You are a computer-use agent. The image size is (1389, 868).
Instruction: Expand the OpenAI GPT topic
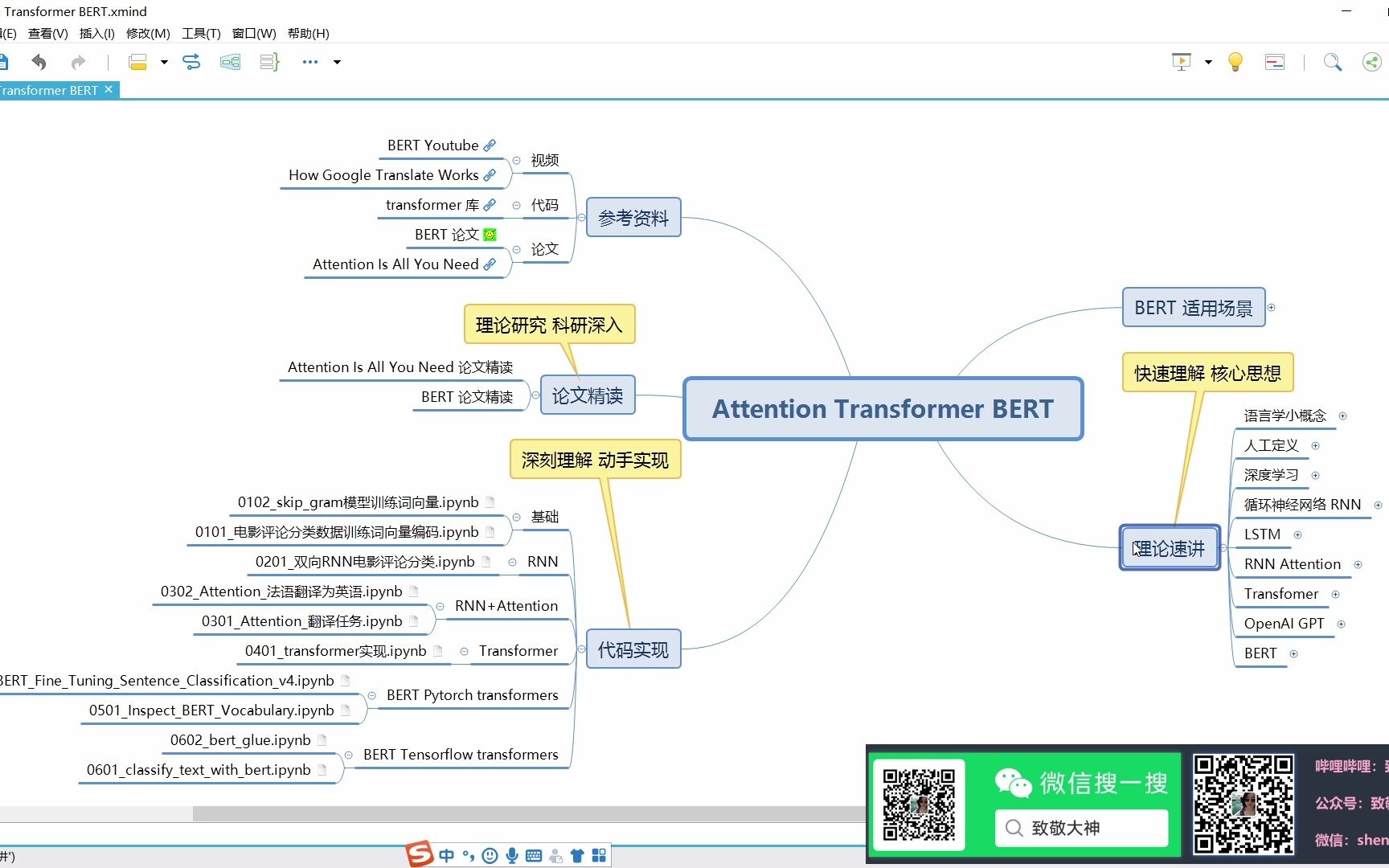click(1341, 624)
